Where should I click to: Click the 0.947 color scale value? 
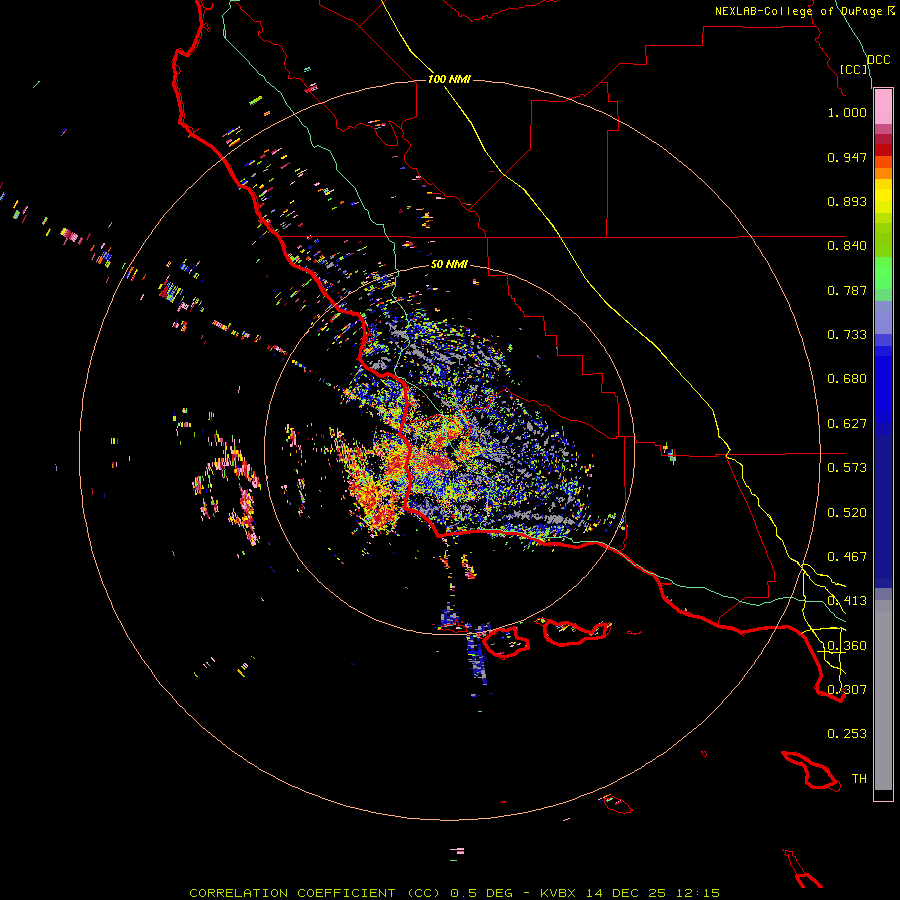point(847,157)
